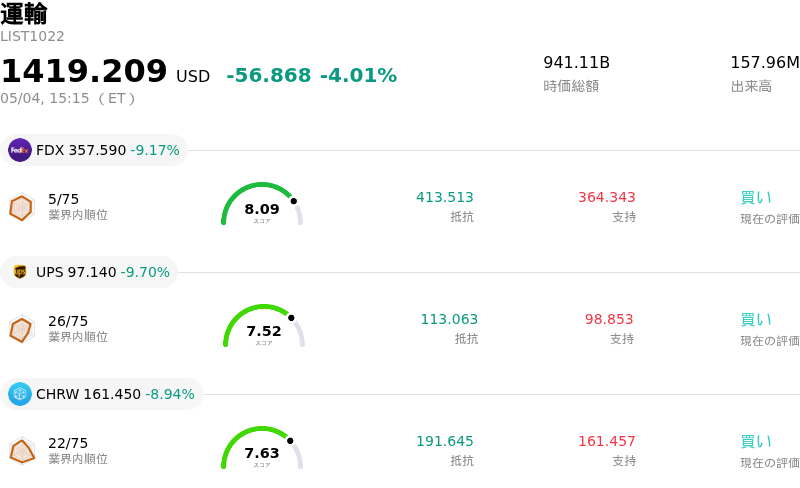Click the 運輸 sector title

point(23,14)
